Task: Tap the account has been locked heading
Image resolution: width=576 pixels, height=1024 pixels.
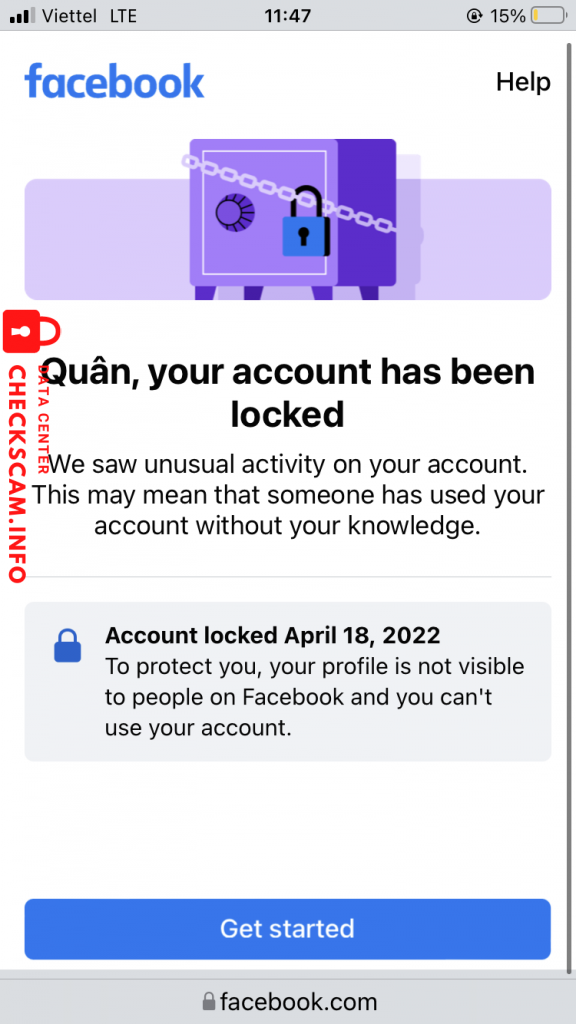Action: point(287,392)
